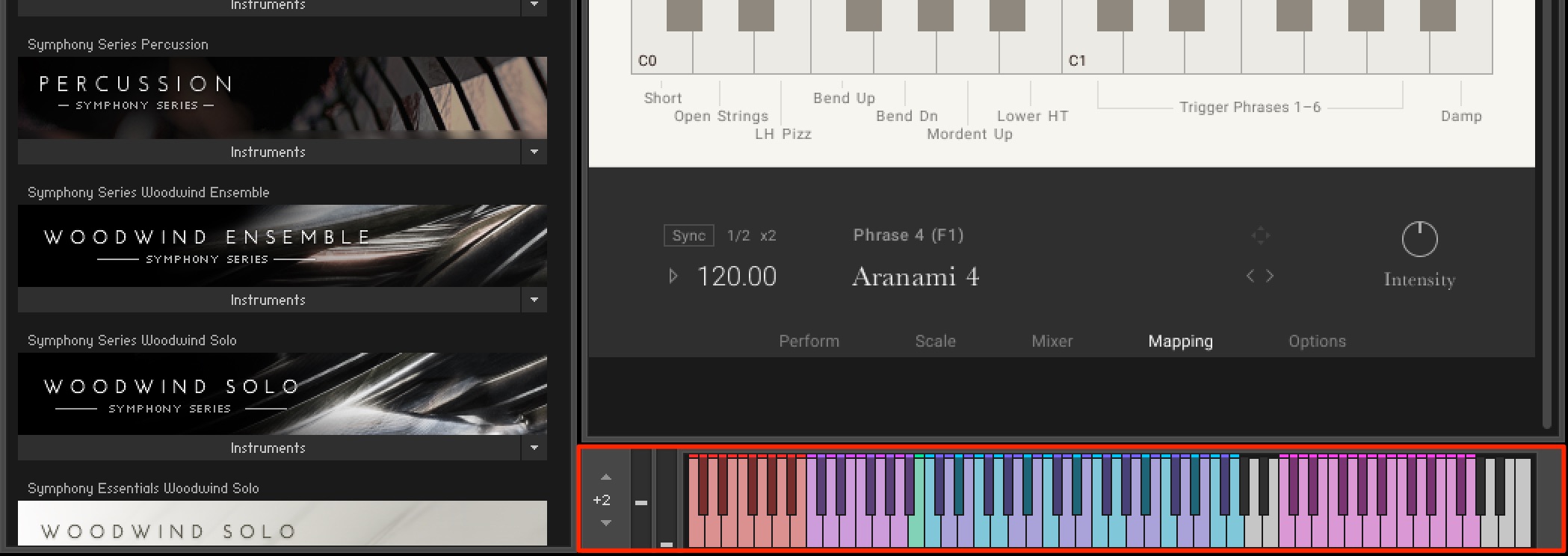Click the 120.00 tempo value
Screen dimensions: 1568x556
tap(737, 277)
